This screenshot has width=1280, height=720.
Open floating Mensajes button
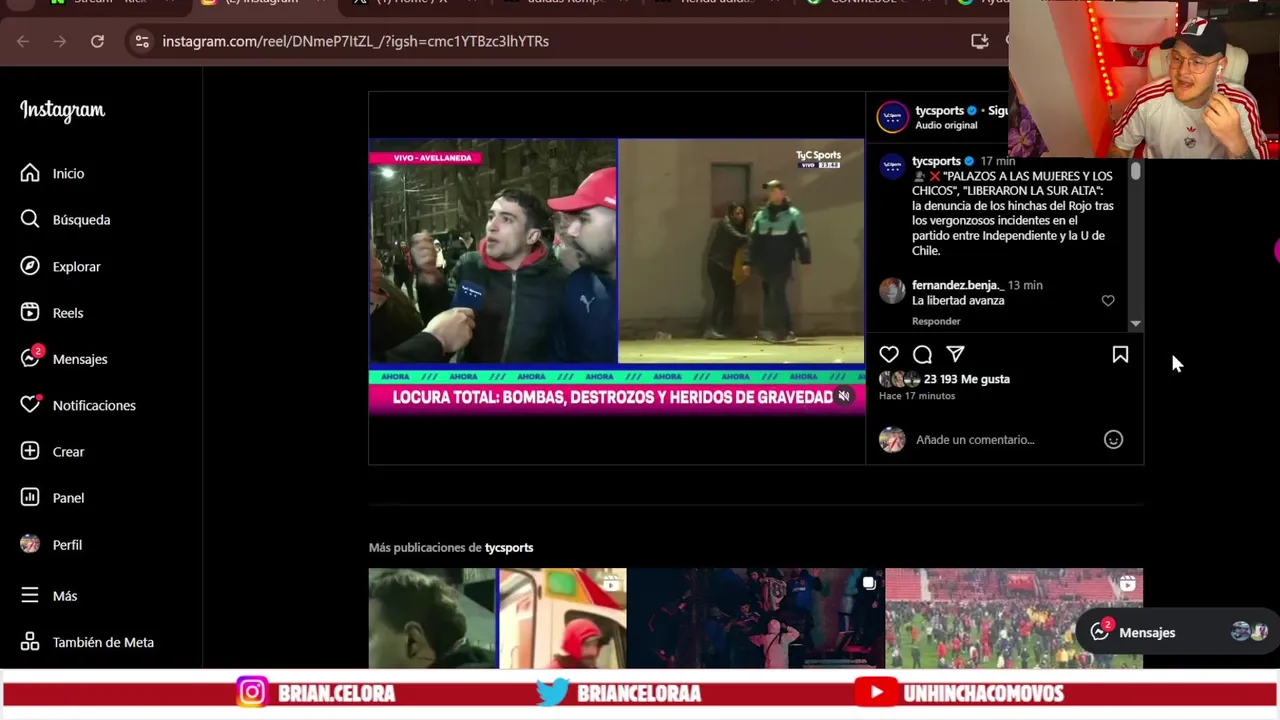[1178, 632]
